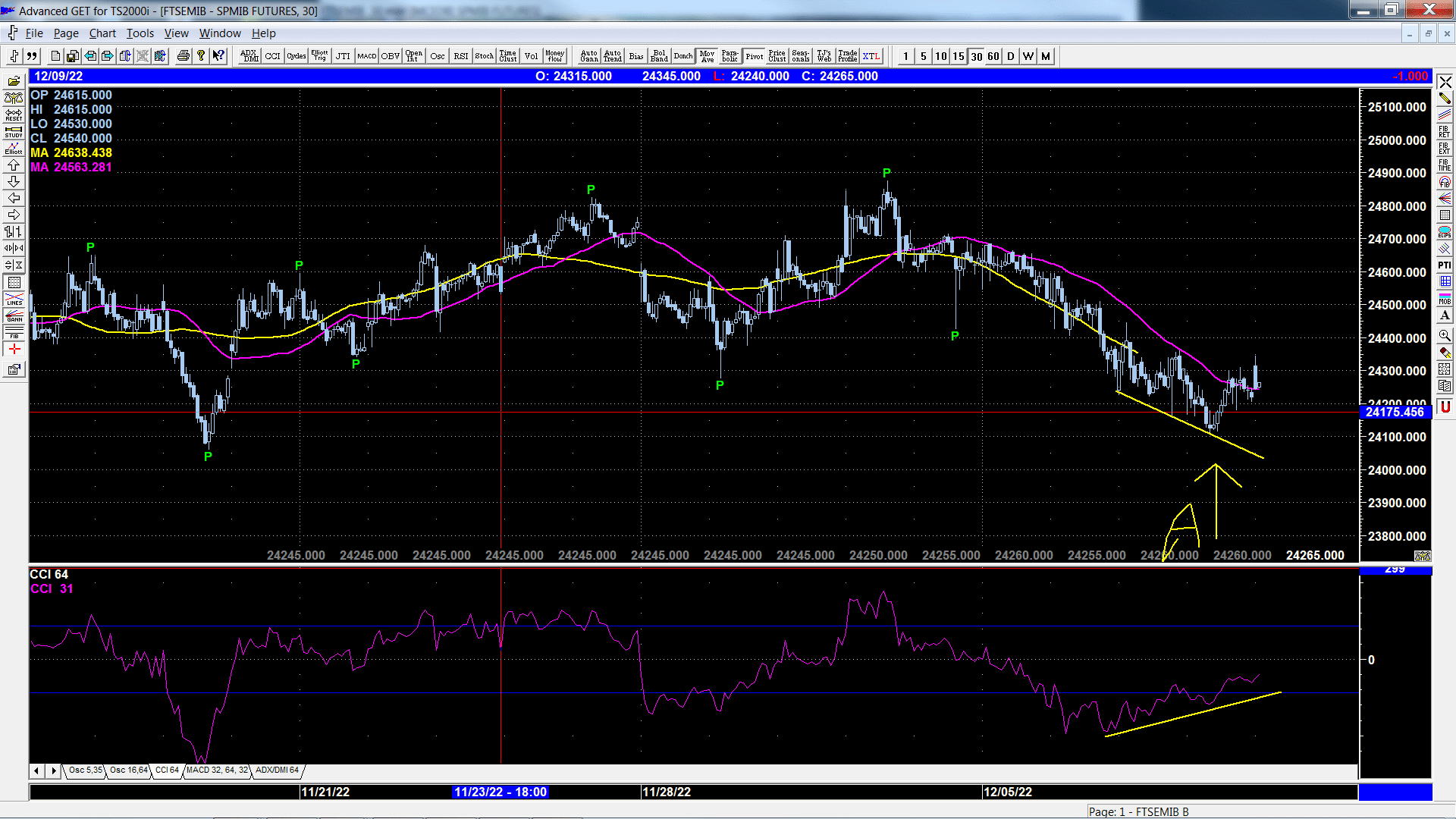1456x819 pixels.
Task: Click the Bol Band button
Action: [x=660, y=56]
